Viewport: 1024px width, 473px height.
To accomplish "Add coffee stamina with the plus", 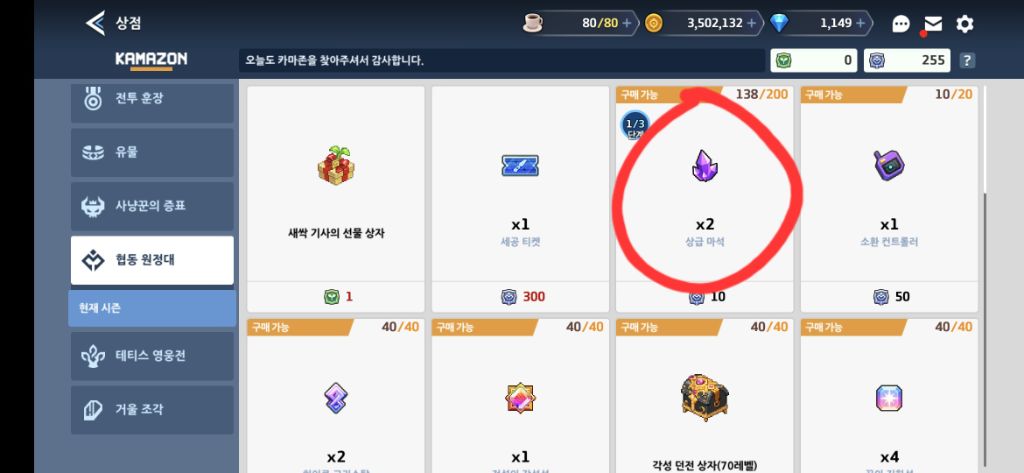I will click(627, 24).
